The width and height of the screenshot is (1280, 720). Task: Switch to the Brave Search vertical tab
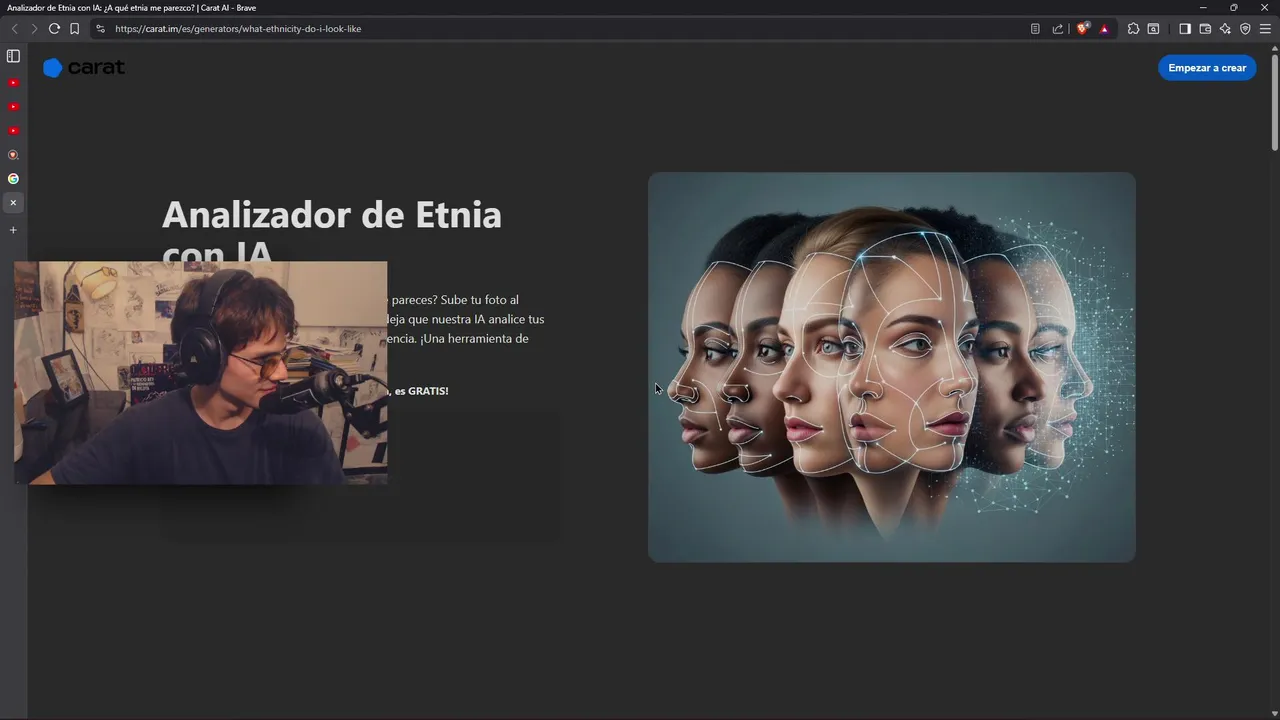[13, 155]
